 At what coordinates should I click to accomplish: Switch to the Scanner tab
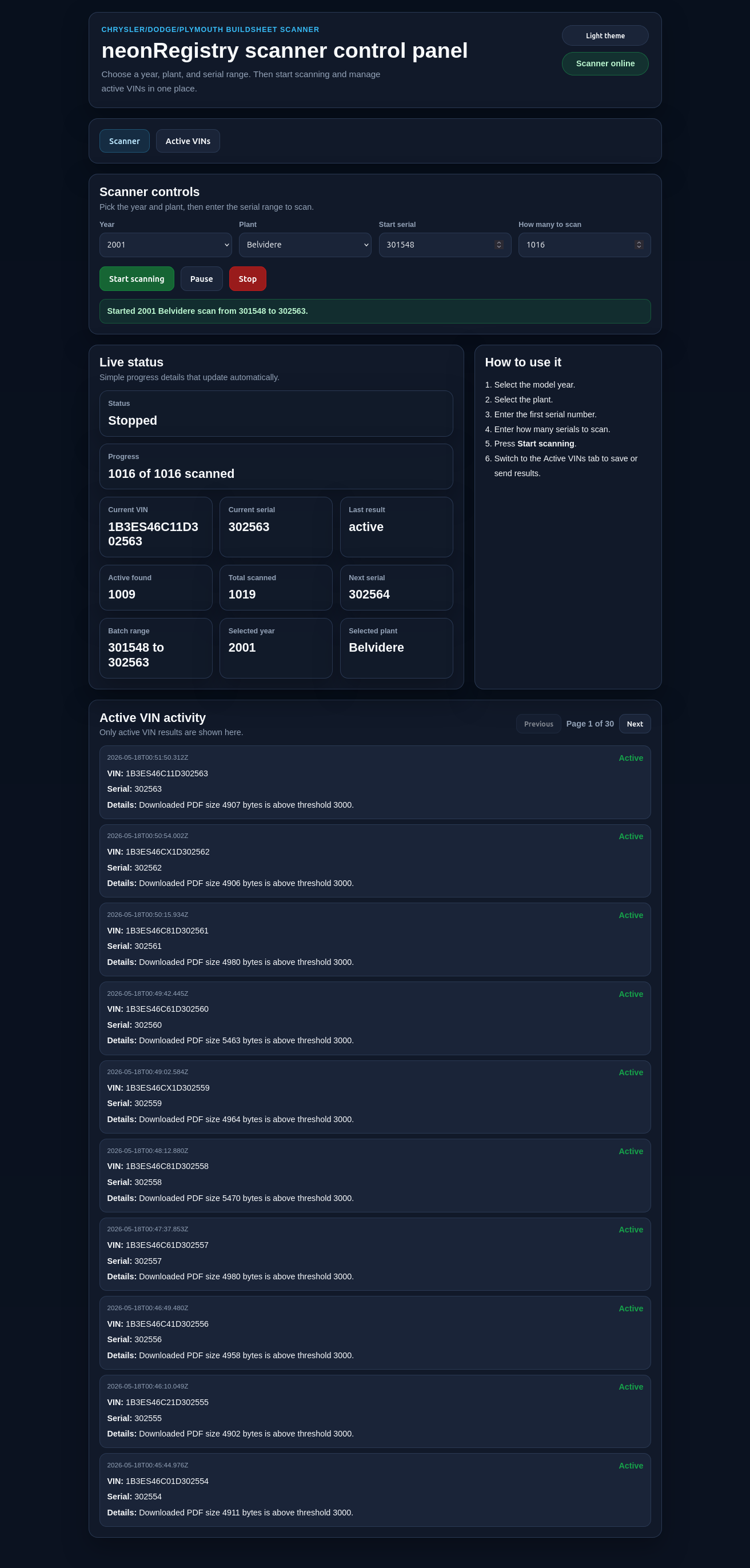click(124, 141)
